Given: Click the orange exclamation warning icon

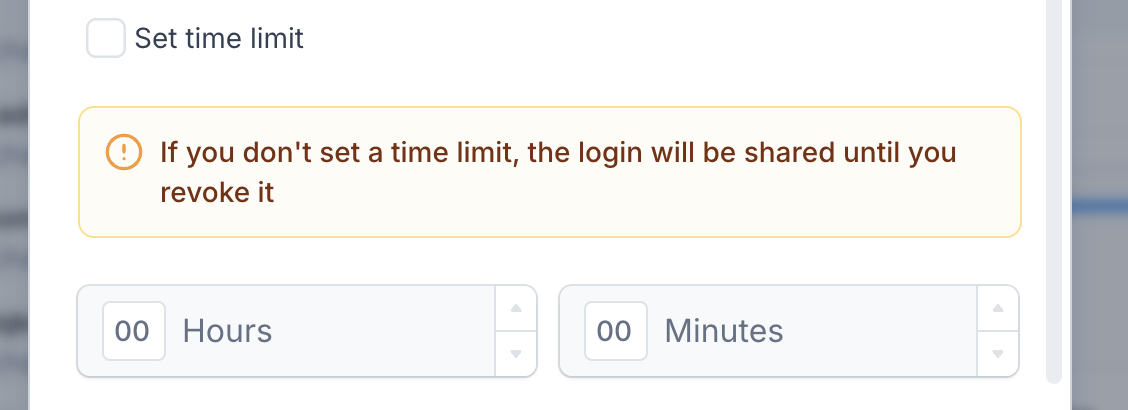Looking at the screenshot, I should (x=124, y=152).
